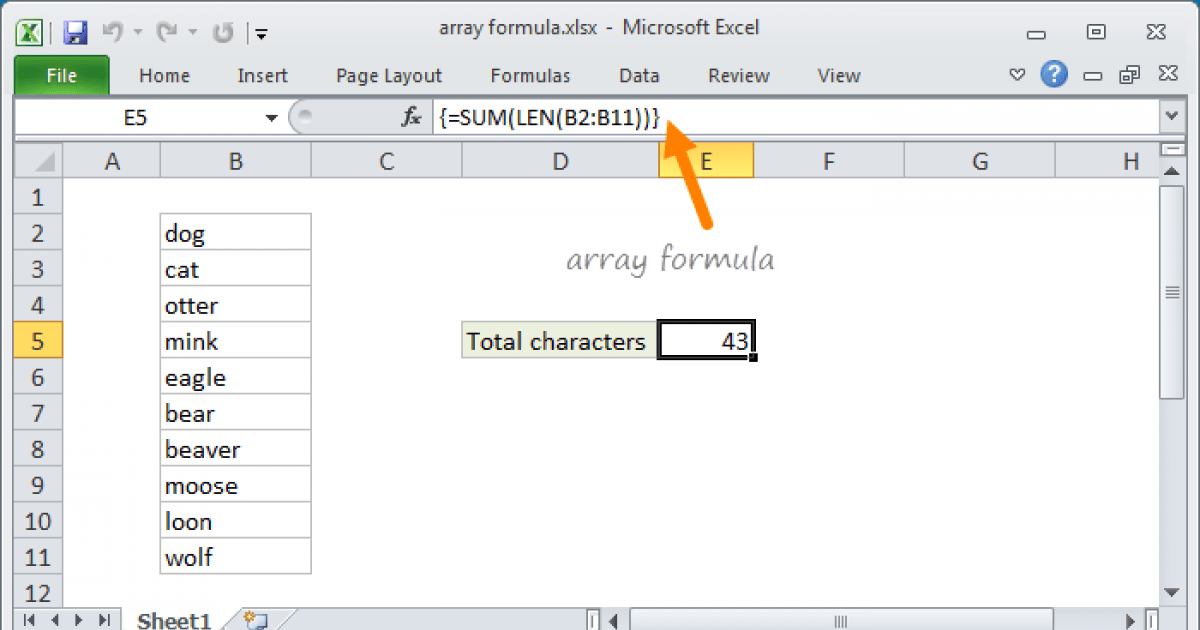Viewport: 1200px width, 630px height.
Task: Click the Data ribbon tab
Action: (639, 75)
